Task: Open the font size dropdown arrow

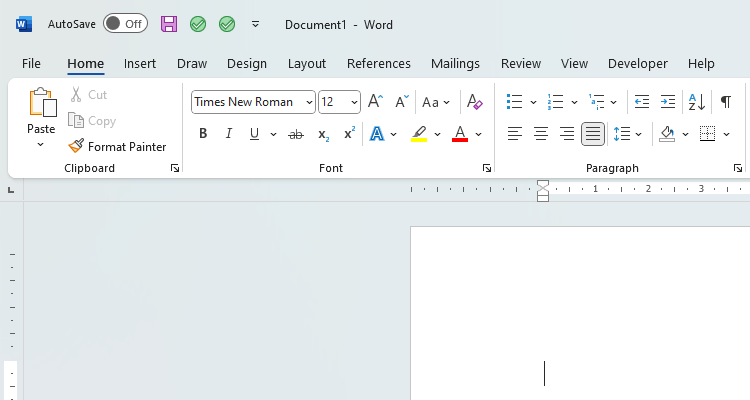Action: (354, 102)
